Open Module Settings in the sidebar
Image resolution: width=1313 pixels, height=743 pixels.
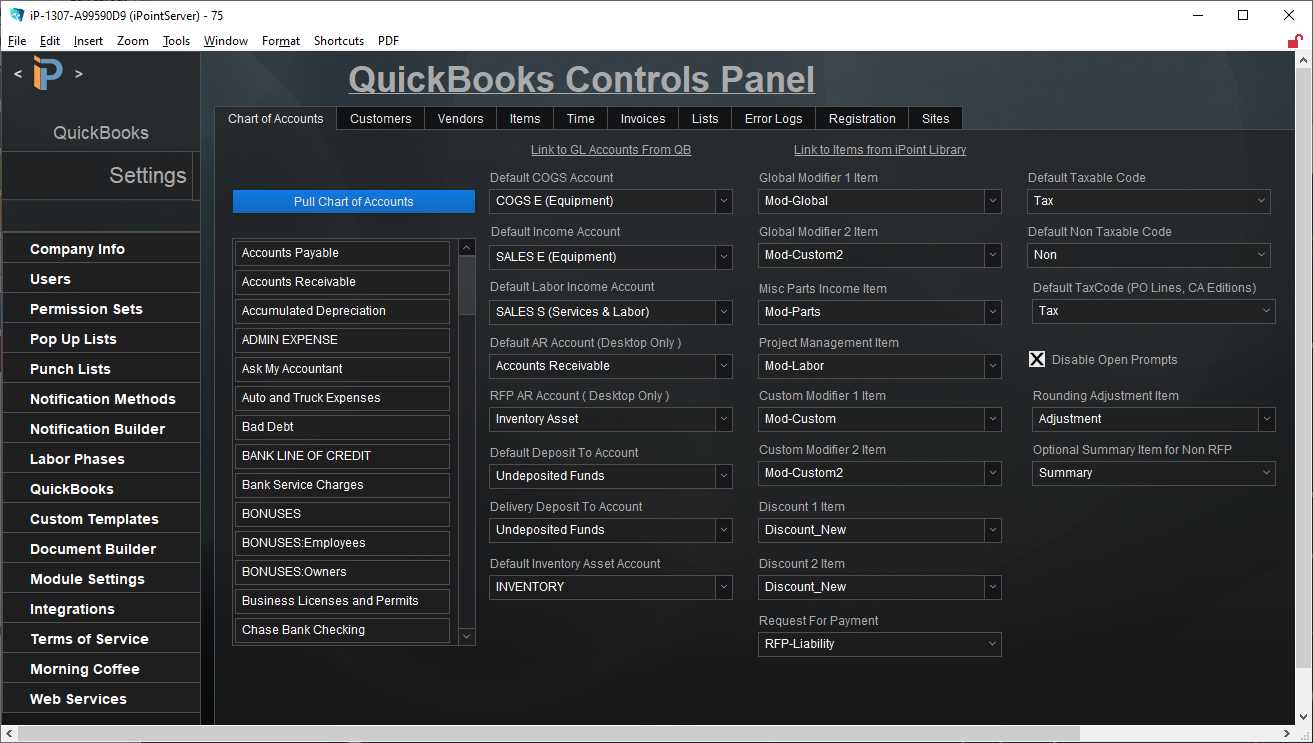click(101, 579)
